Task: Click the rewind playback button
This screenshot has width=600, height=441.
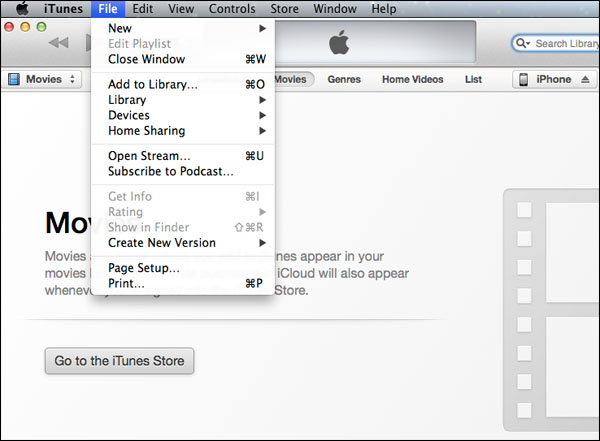Action: (x=59, y=42)
